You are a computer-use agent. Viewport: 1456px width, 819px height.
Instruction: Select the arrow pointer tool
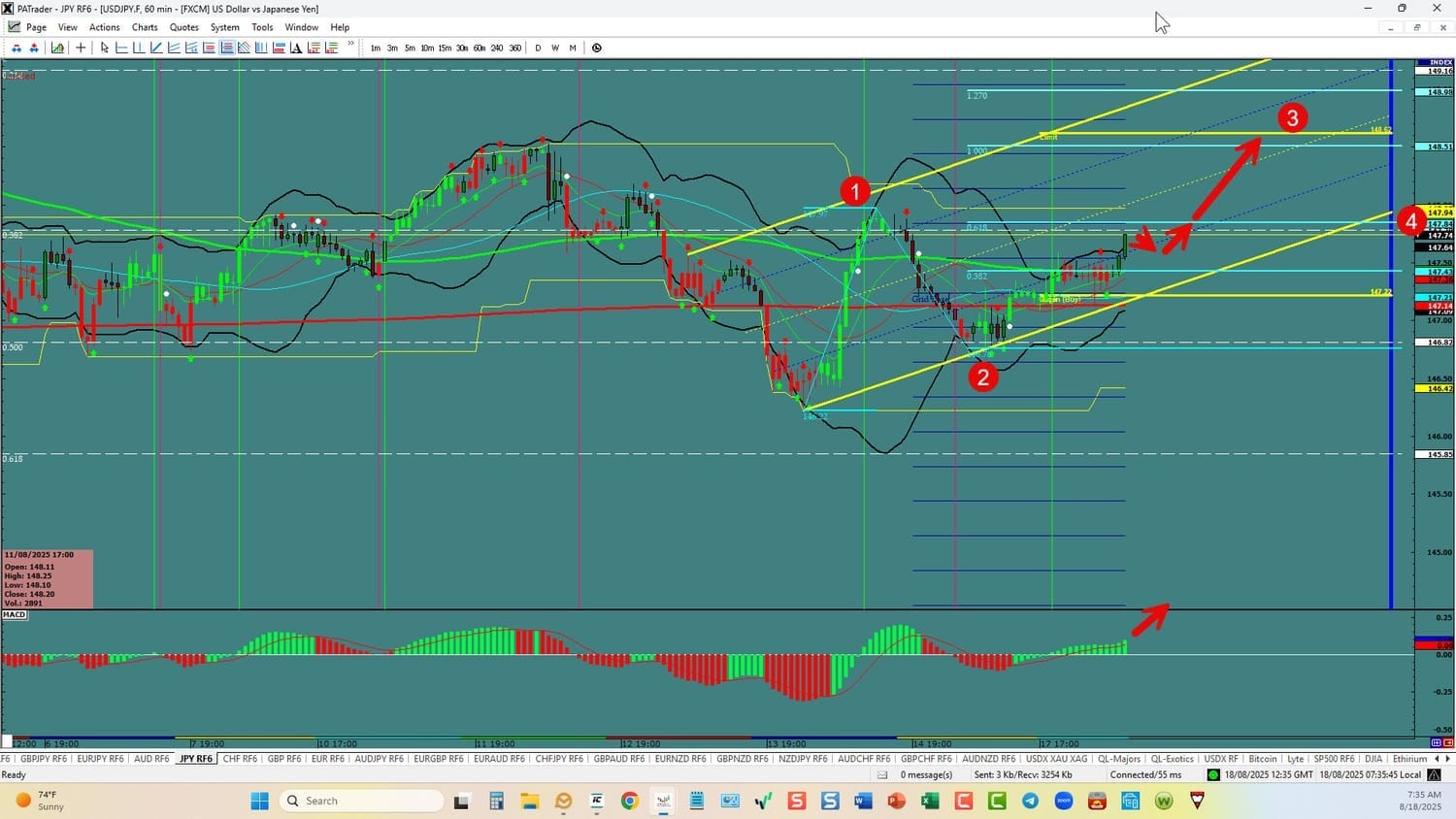point(105,48)
